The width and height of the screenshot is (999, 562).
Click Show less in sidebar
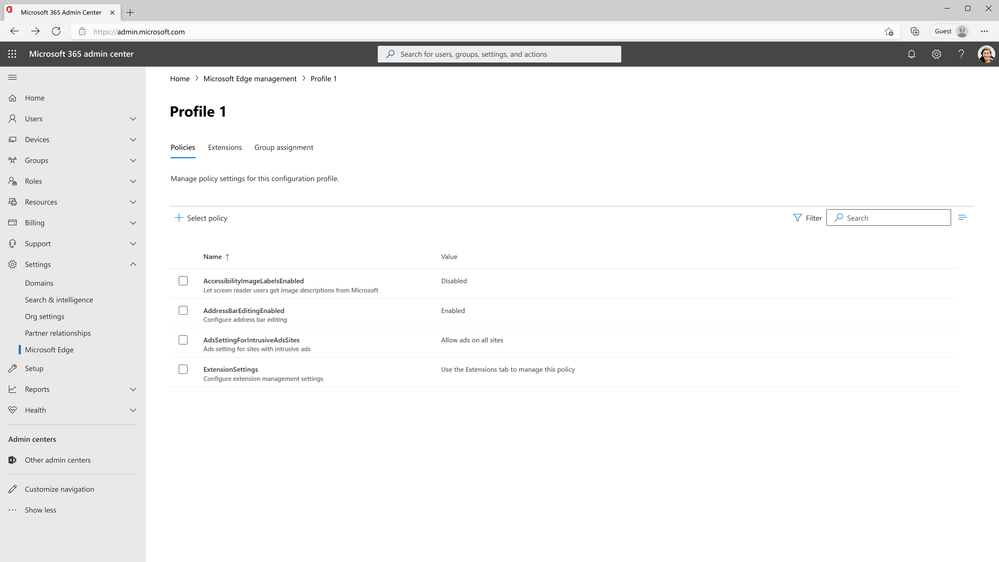point(40,510)
